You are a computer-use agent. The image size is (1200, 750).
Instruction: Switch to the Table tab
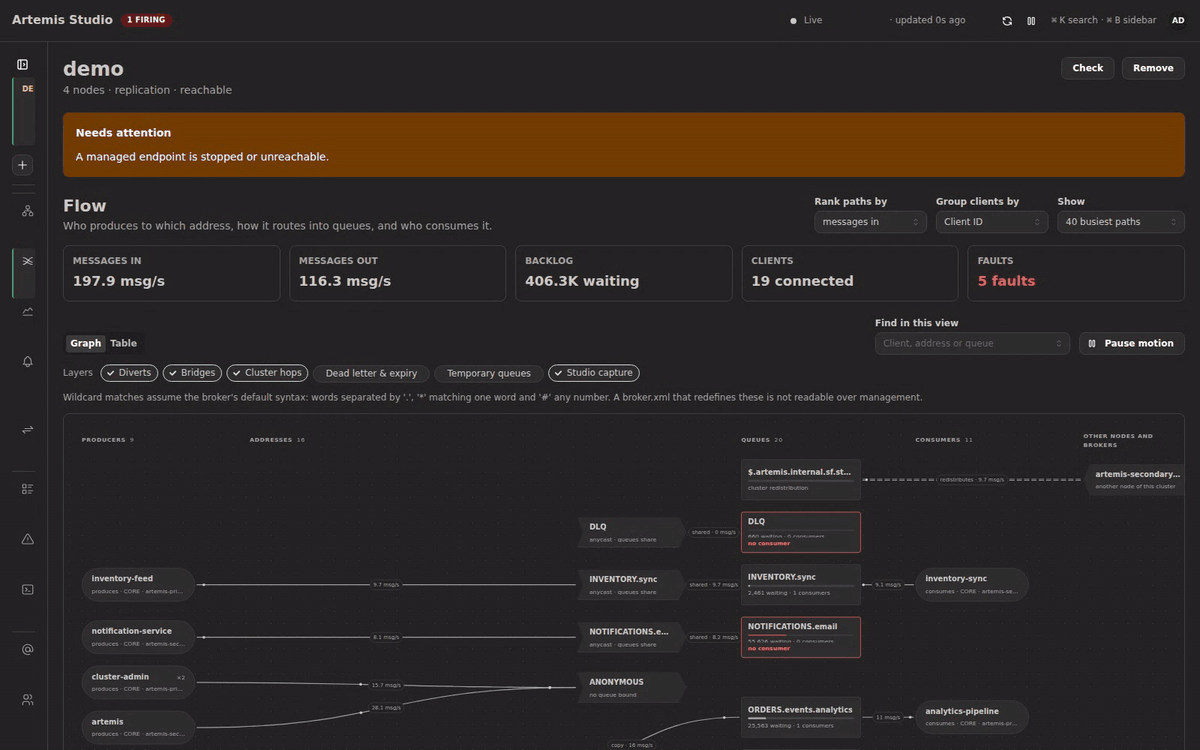pos(123,343)
